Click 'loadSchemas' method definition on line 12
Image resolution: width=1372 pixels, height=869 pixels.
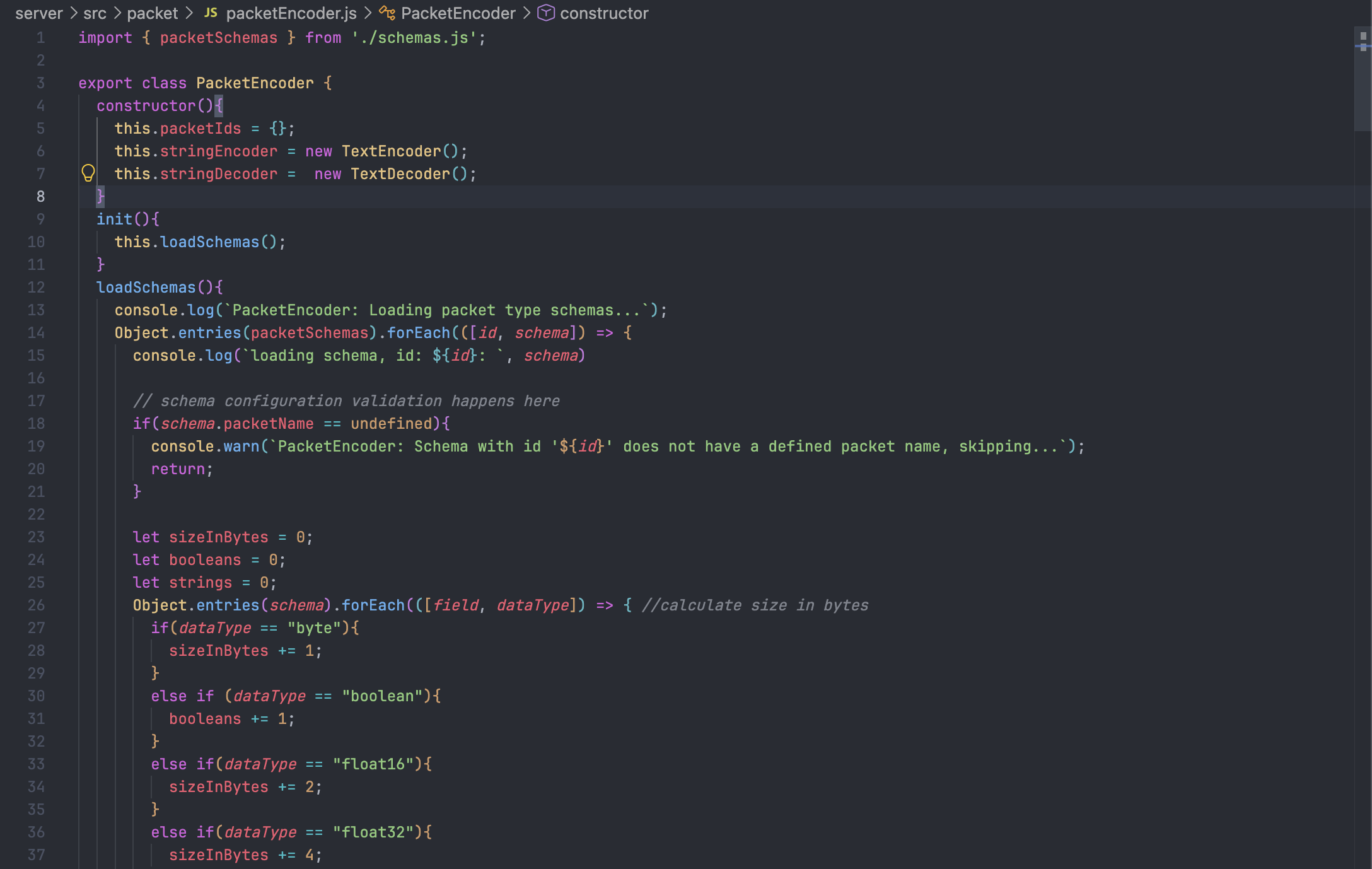point(146,288)
